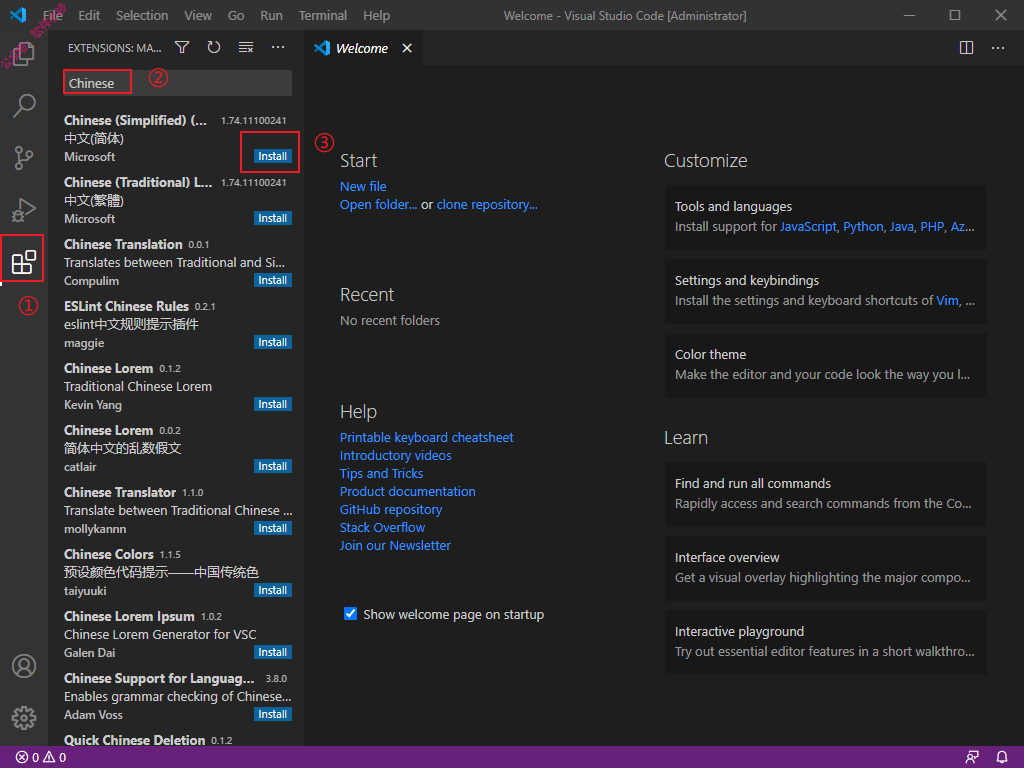Open Printable keyboard cheatsheet link
The width and height of the screenshot is (1024, 768).
426,438
